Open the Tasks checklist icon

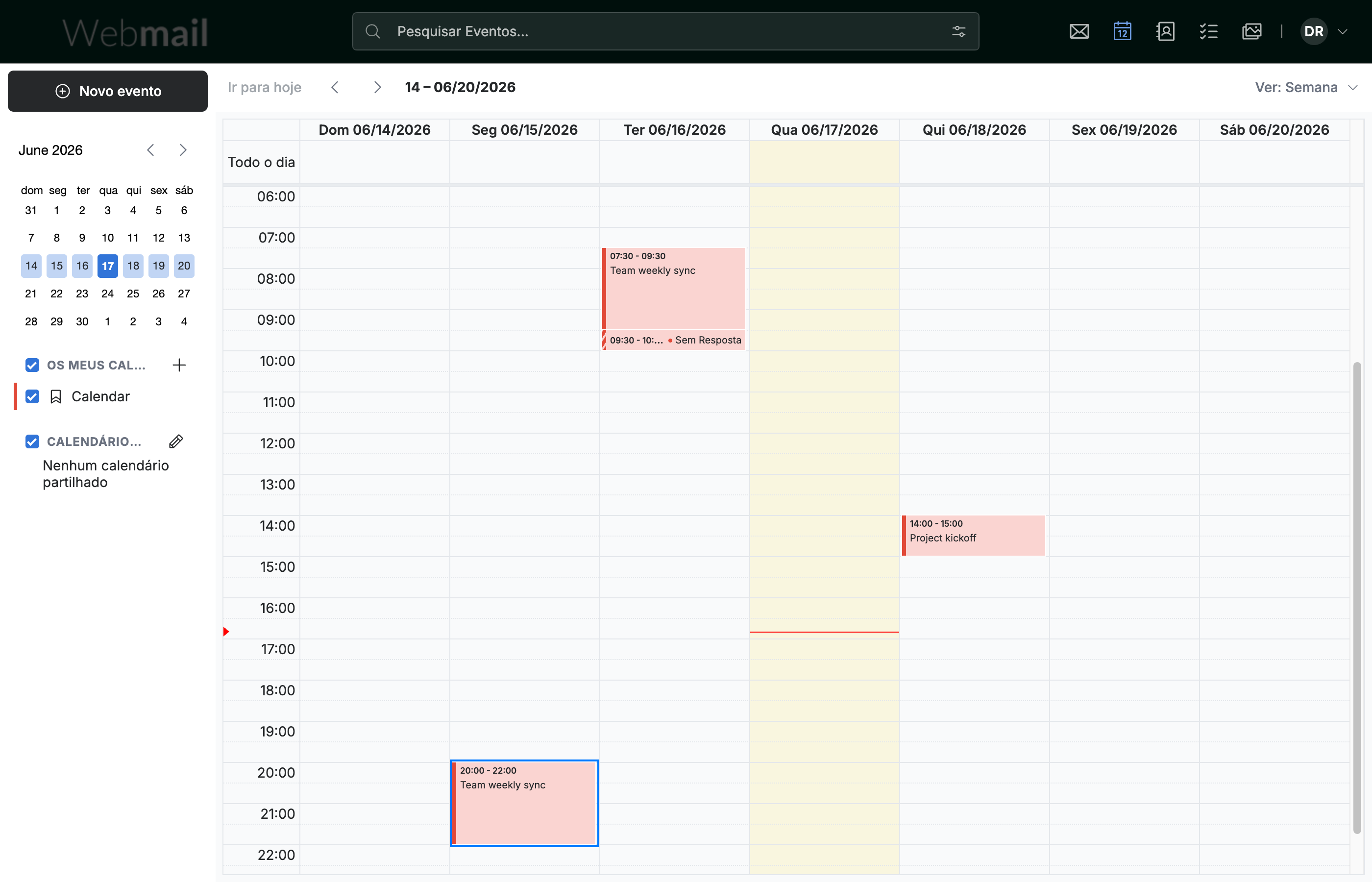click(1208, 31)
